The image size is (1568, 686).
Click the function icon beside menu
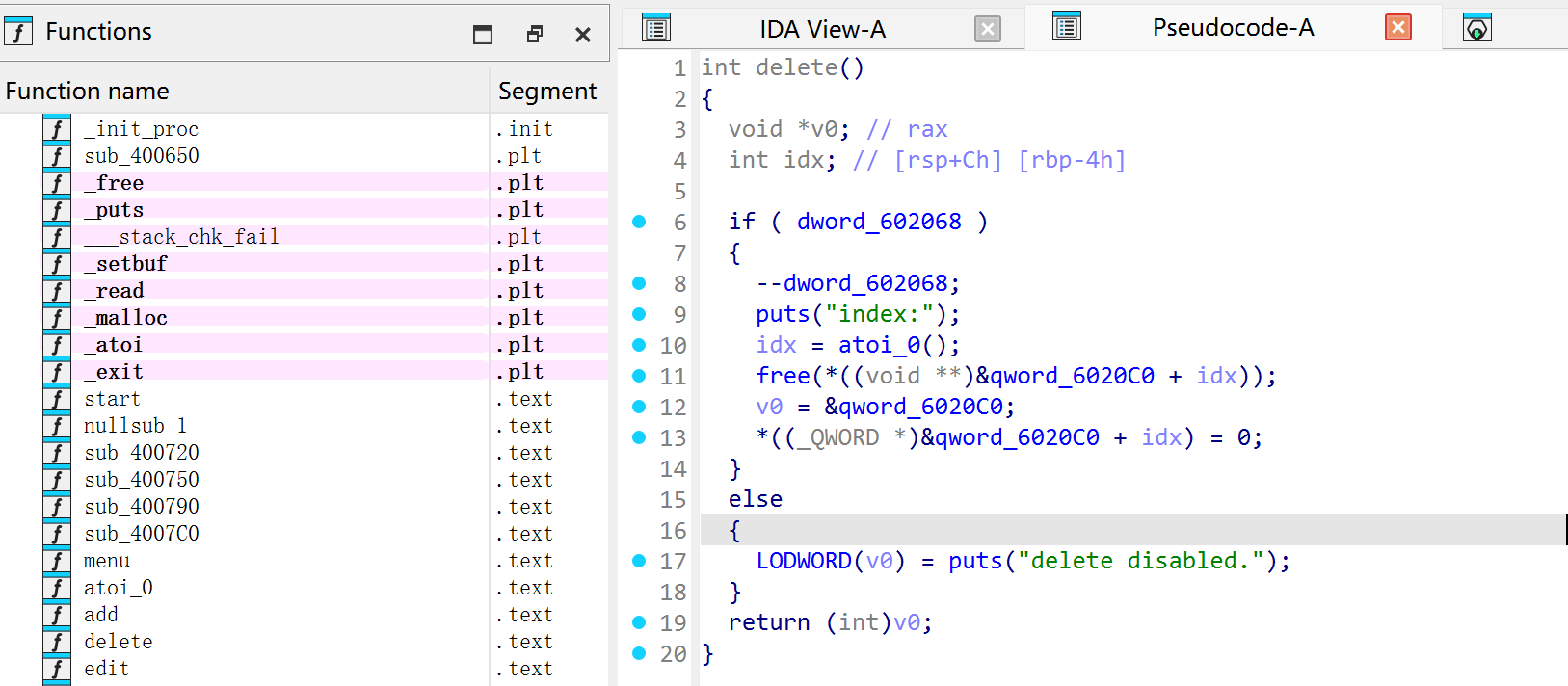coord(57,561)
